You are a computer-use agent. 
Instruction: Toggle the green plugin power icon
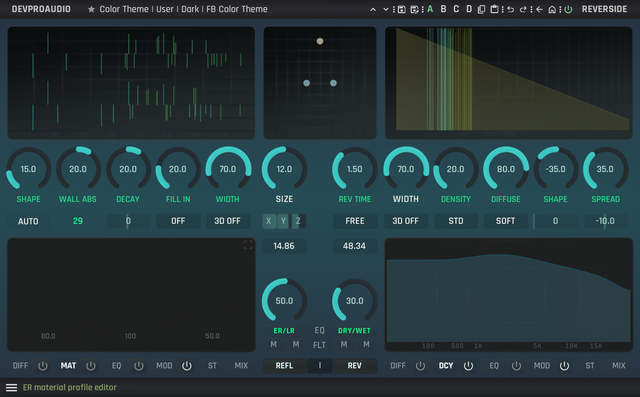click(x=568, y=9)
